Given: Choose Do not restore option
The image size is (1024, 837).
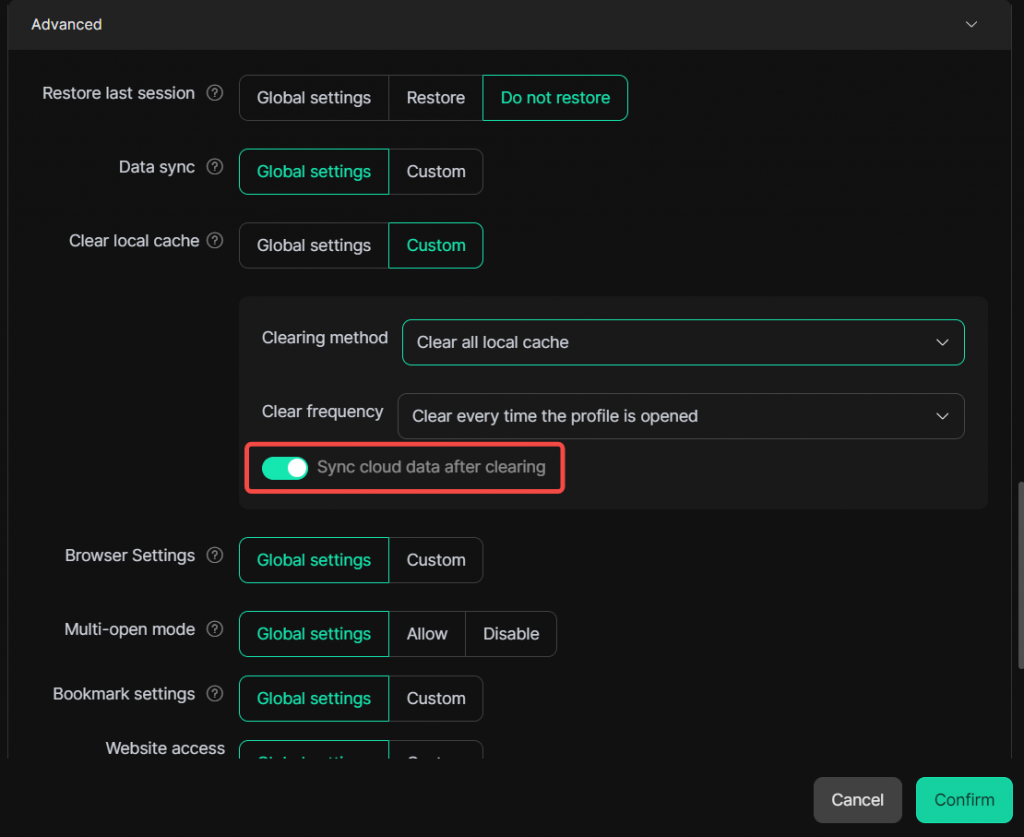Looking at the screenshot, I should click(555, 98).
